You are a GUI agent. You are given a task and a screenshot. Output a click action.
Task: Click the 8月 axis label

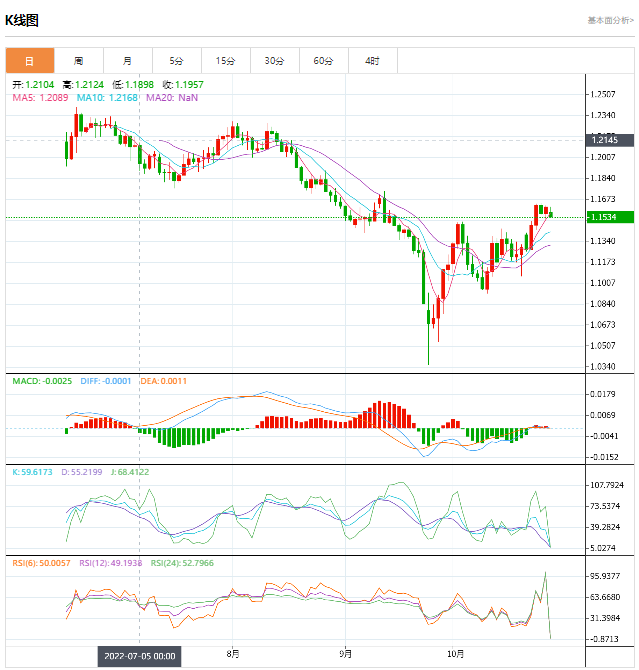pyautogui.click(x=233, y=654)
